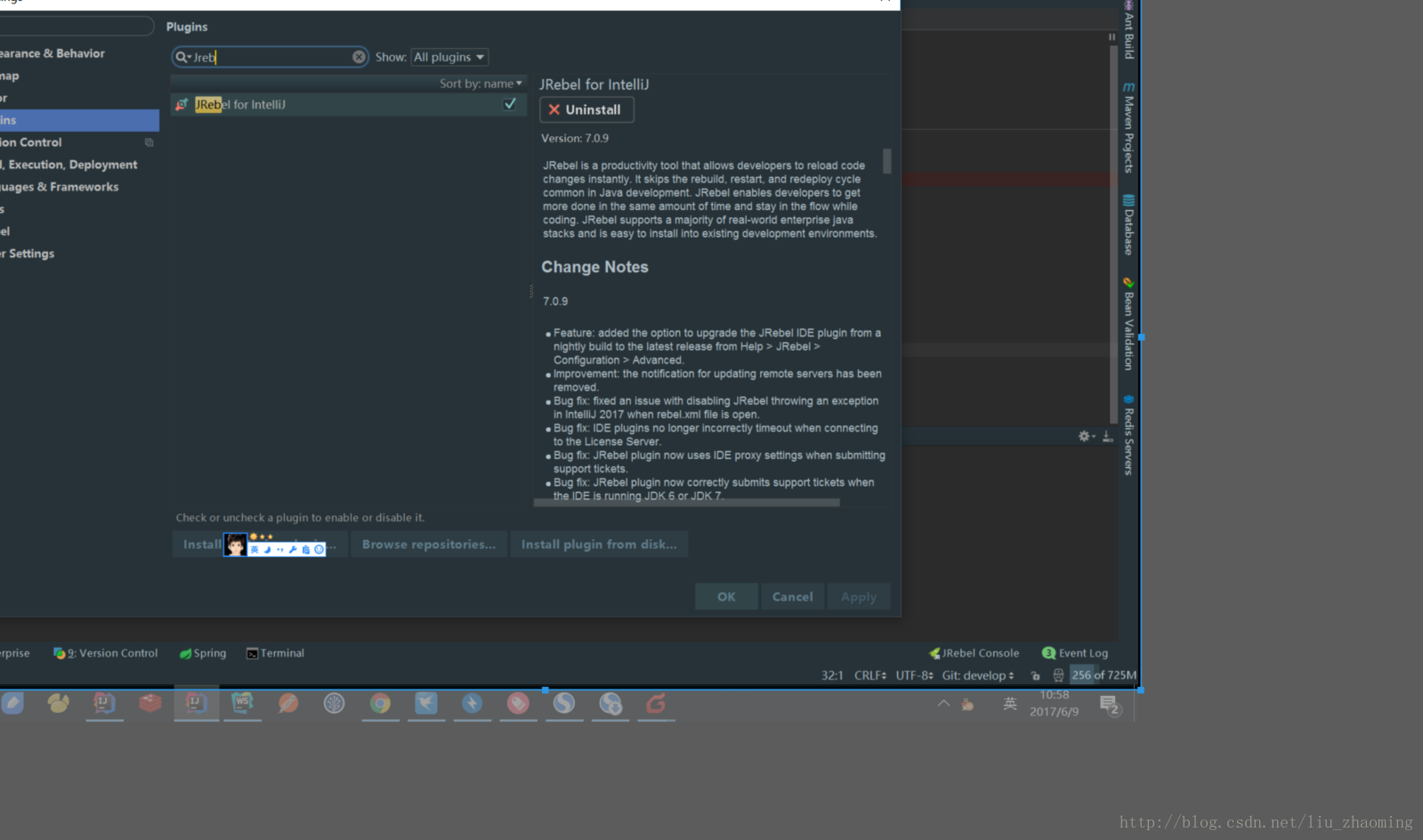Select Other Settings category

[x=28, y=254]
